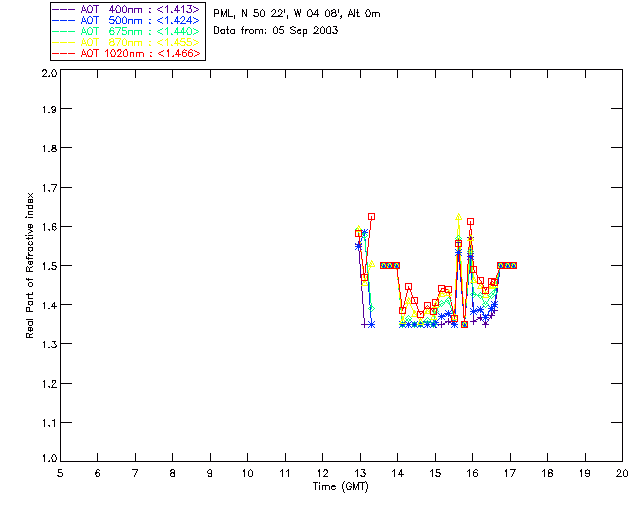640x512 pixels.
Task: Click x-axis tick label 5
Action: pyautogui.click(x=60, y=473)
